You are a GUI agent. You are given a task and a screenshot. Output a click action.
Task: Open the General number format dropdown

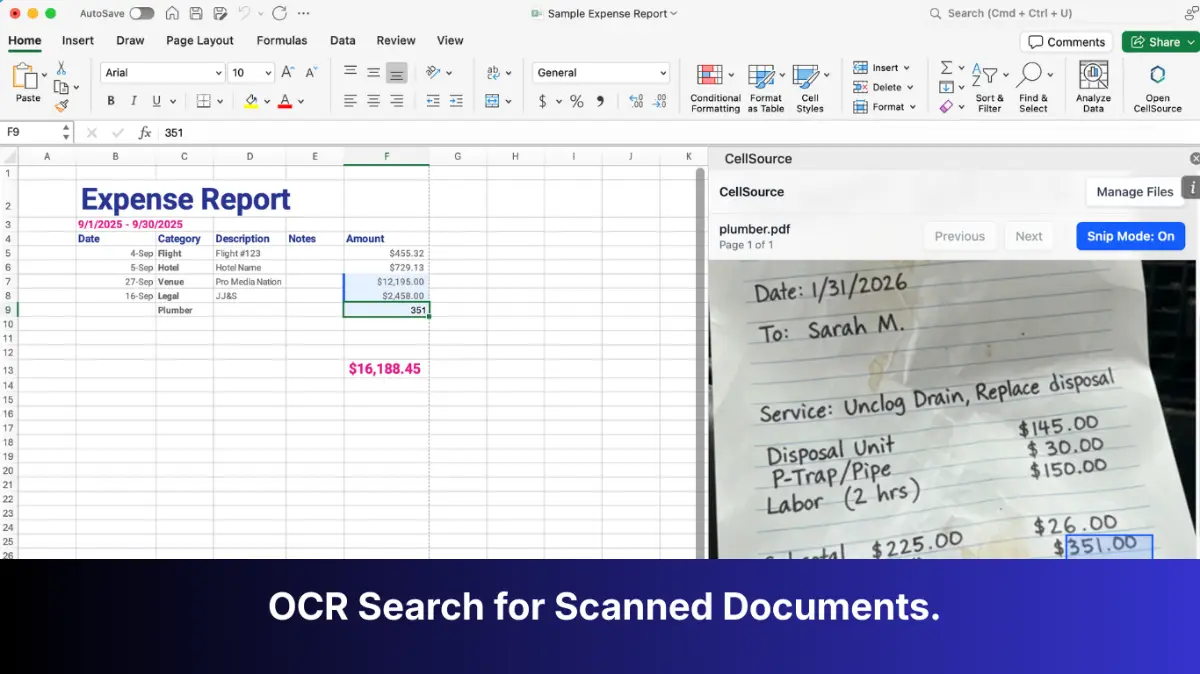tap(601, 73)
